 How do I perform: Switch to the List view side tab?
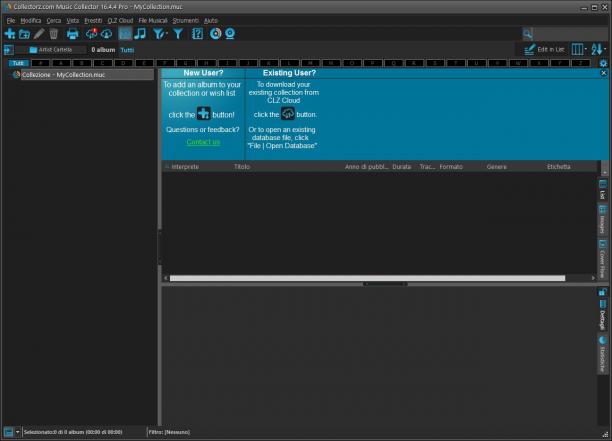point(602,190)
